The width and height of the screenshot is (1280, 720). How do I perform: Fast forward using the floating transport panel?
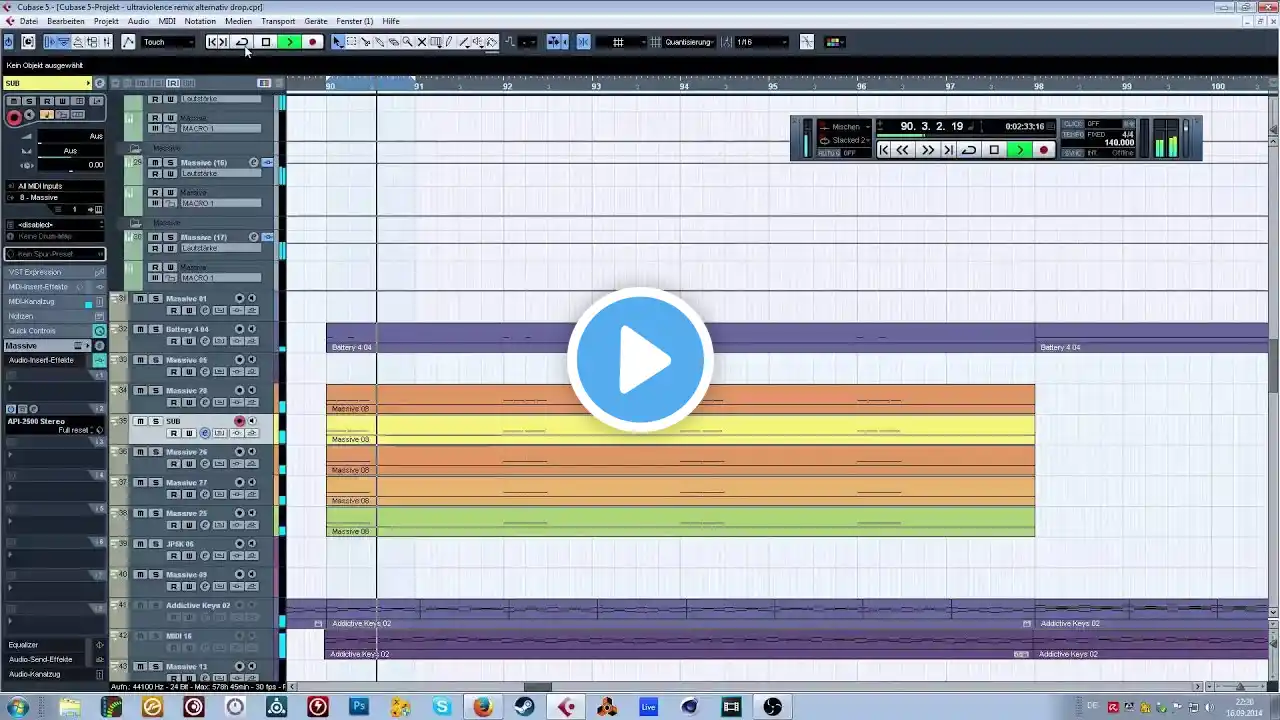tap(927, 150)
